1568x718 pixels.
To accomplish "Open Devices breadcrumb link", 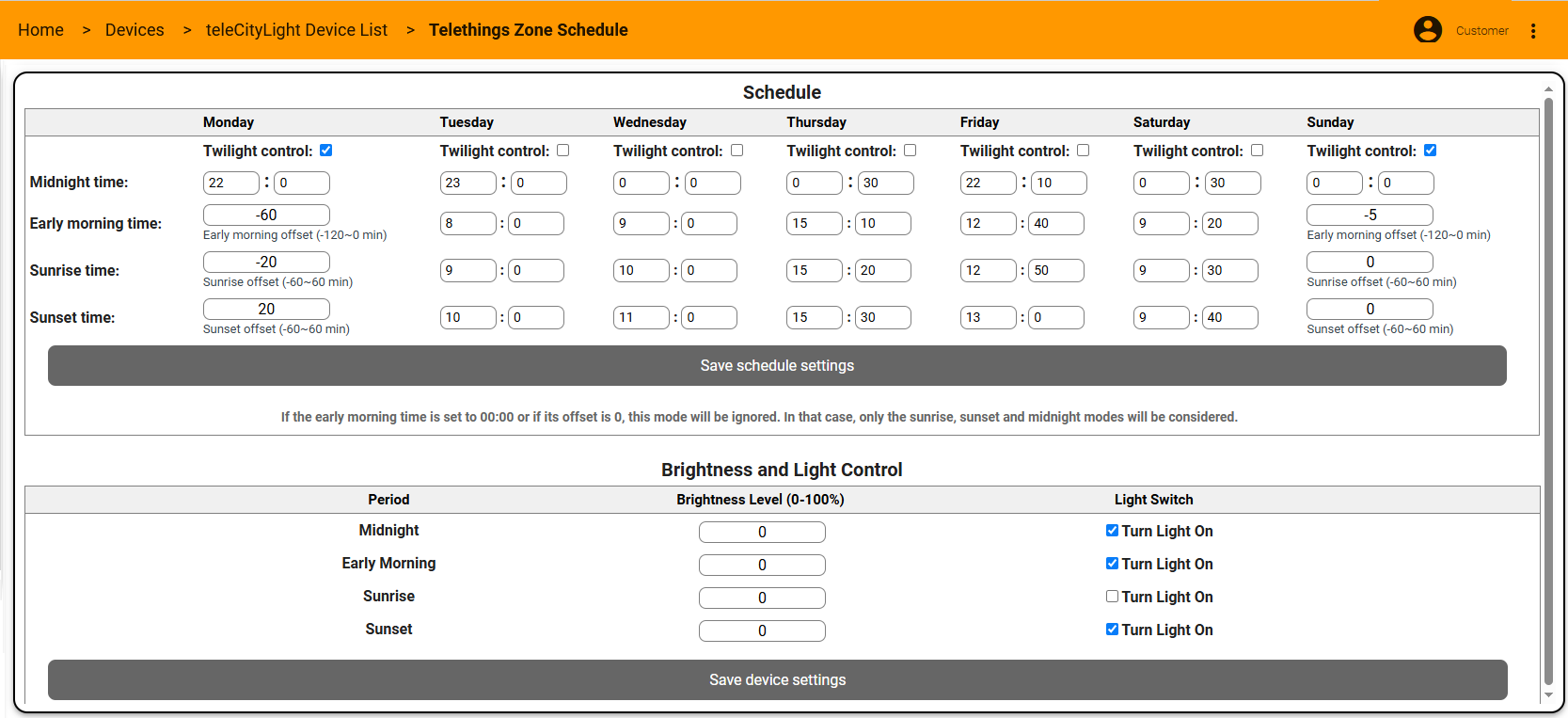I will (135, 30).
